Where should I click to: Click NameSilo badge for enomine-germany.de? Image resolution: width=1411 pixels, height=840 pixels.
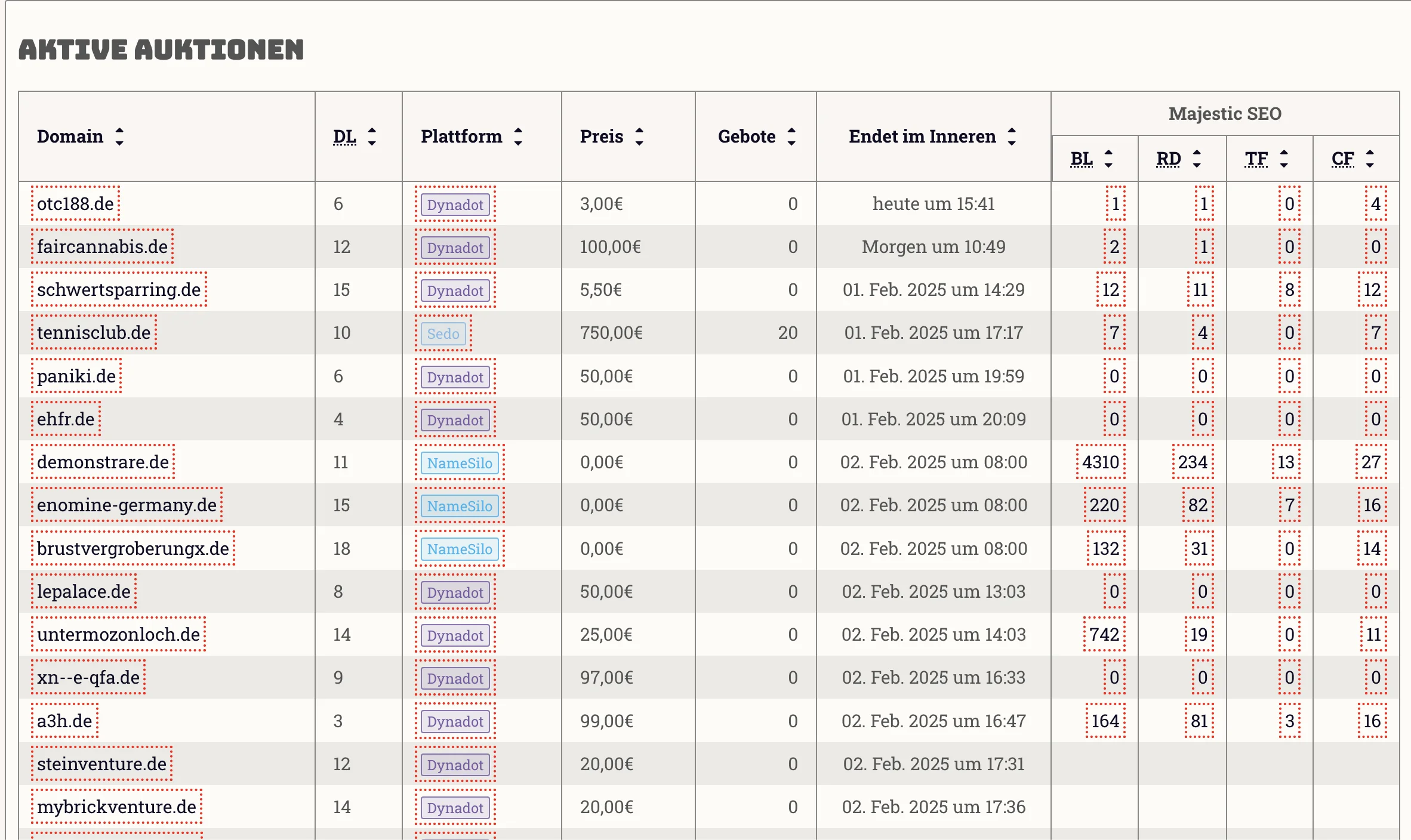[460, 506]
